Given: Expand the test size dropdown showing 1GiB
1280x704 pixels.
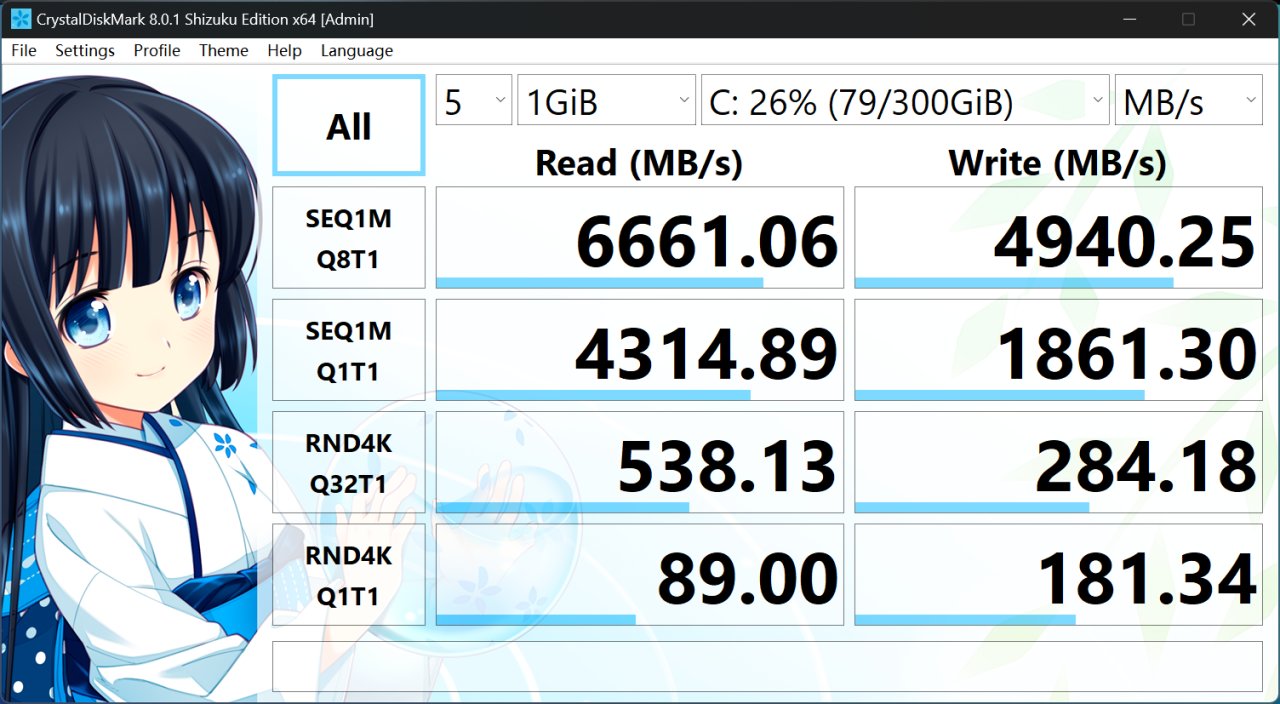Looking at the screenshot, I should [607, 101].
